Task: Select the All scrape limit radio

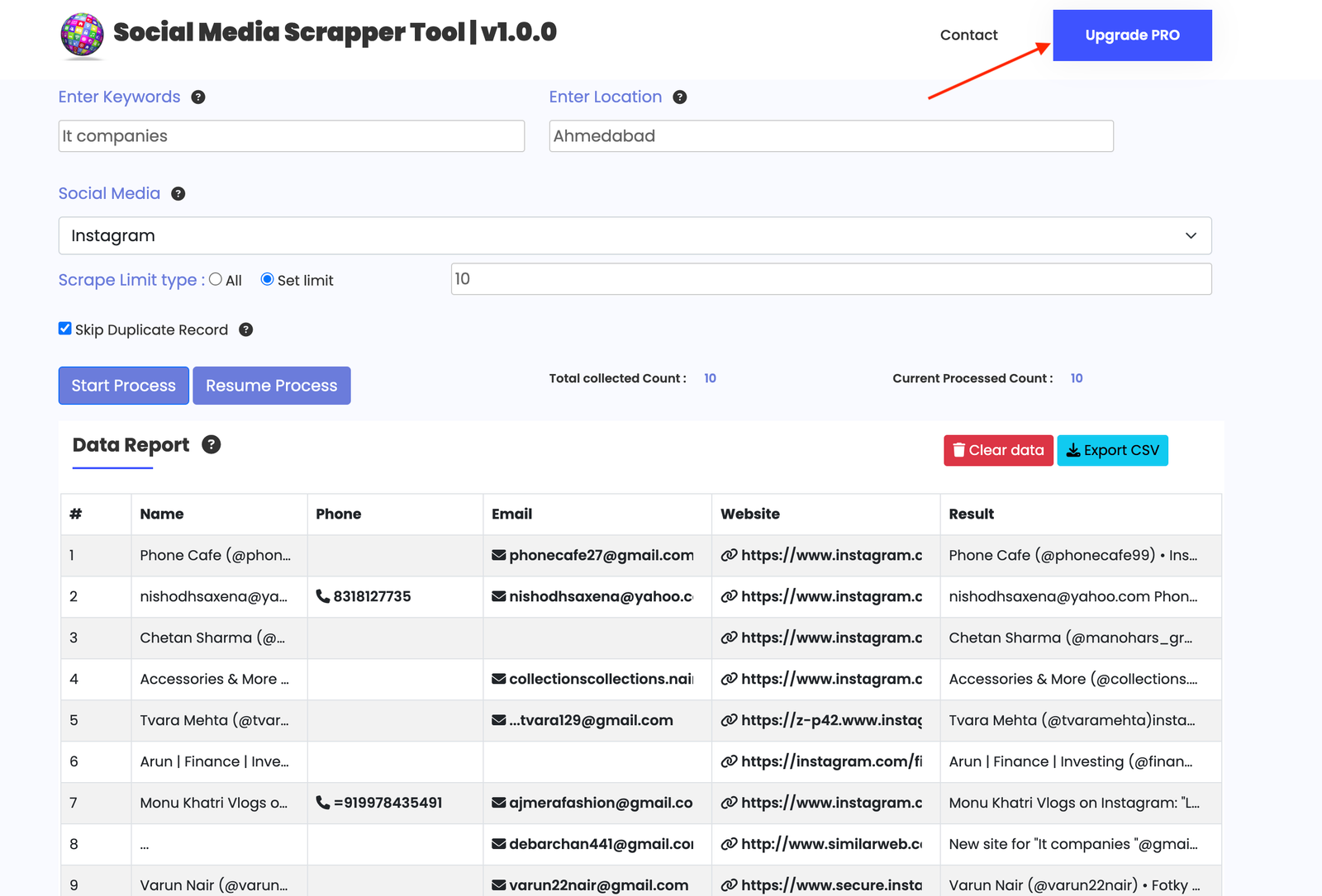Action: pyautogui.click(x=216, y=279)
